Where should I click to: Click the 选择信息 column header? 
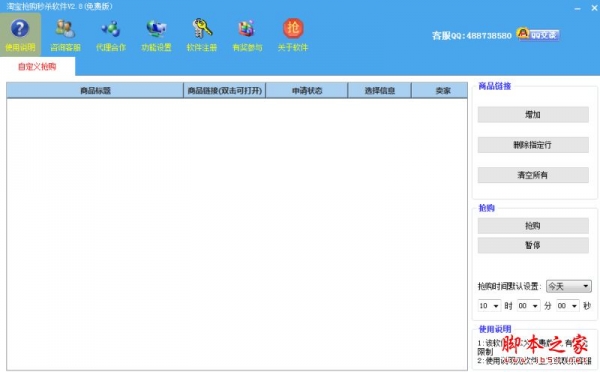380,91
